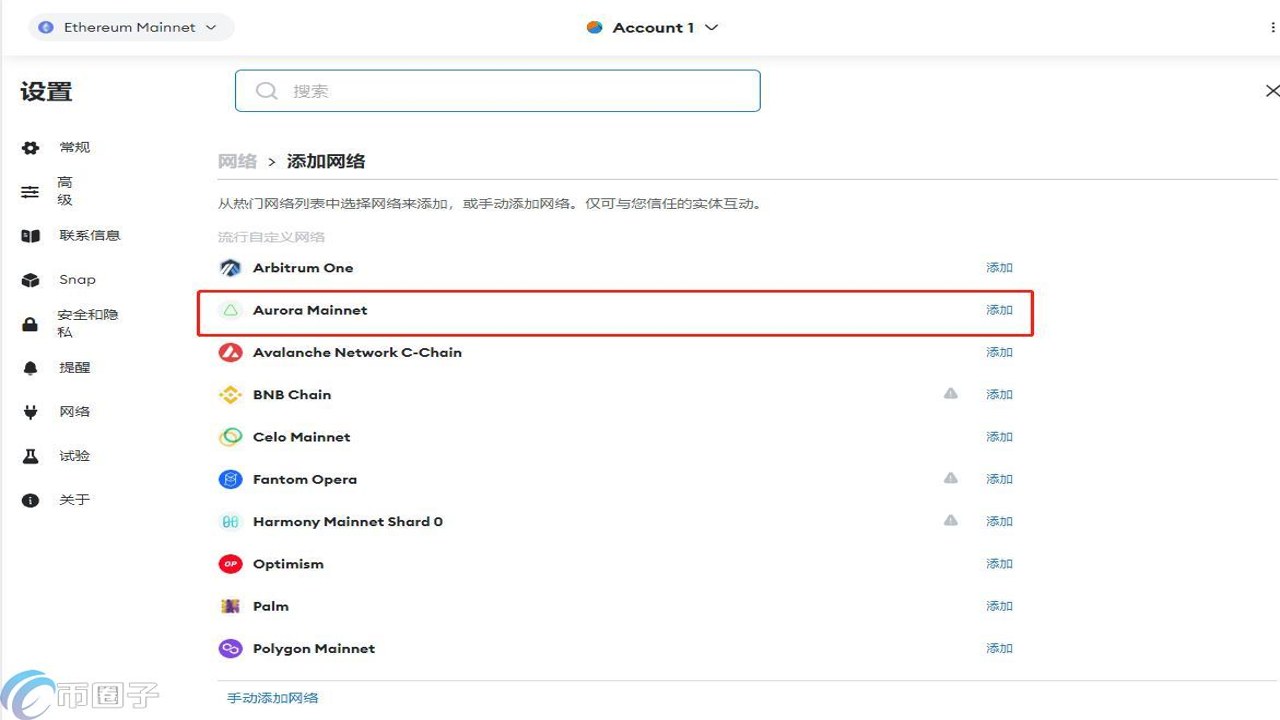This screenshot has height=720, width=1280.
Task: Click the magnifier search icon
Action: (266, 91)
